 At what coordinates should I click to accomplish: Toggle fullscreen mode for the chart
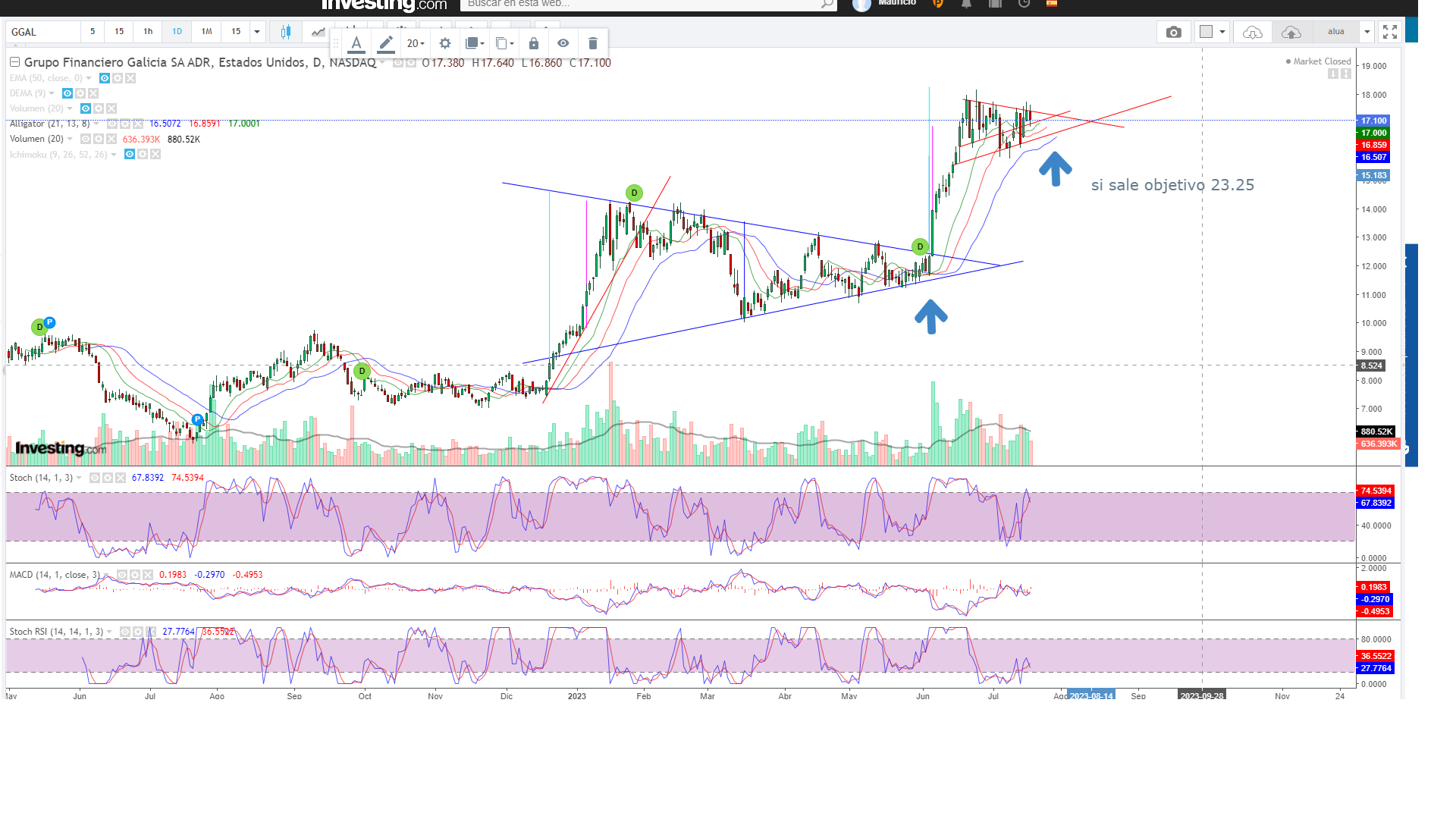pyautogui.click(x=1390, y=32)
